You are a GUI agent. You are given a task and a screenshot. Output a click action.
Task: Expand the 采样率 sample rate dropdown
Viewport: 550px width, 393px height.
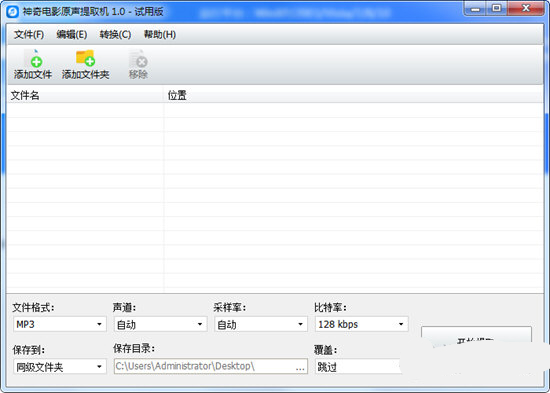[261, 324]
